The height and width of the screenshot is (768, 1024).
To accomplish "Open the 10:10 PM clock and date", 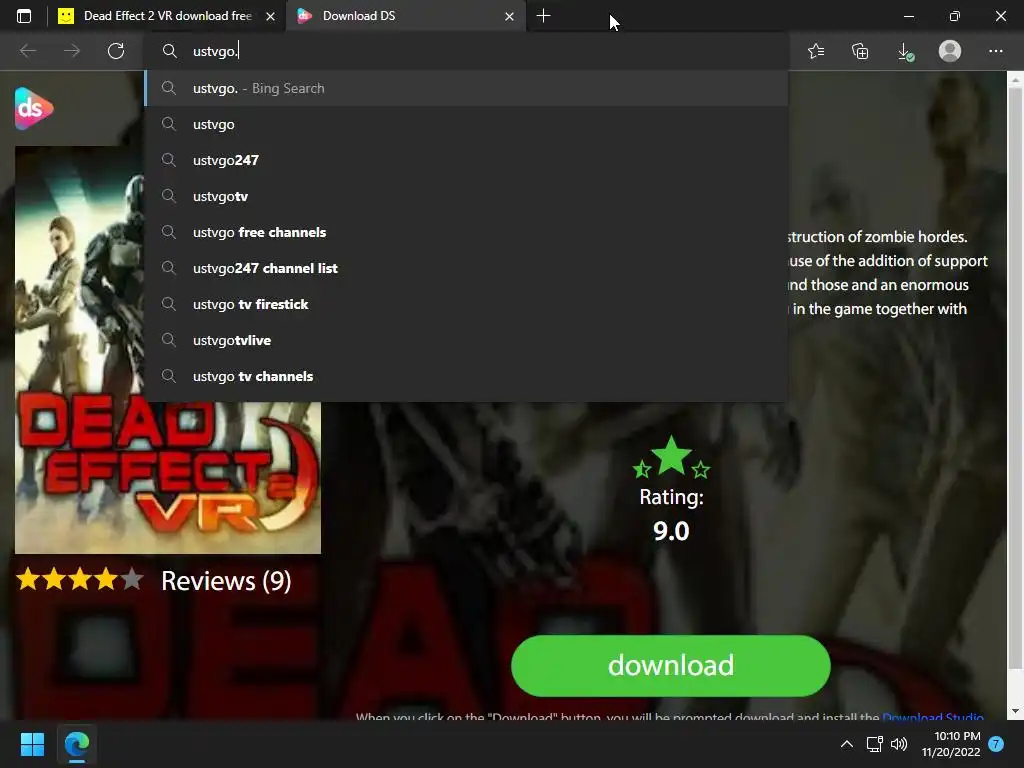I will [x=951, y=744].
